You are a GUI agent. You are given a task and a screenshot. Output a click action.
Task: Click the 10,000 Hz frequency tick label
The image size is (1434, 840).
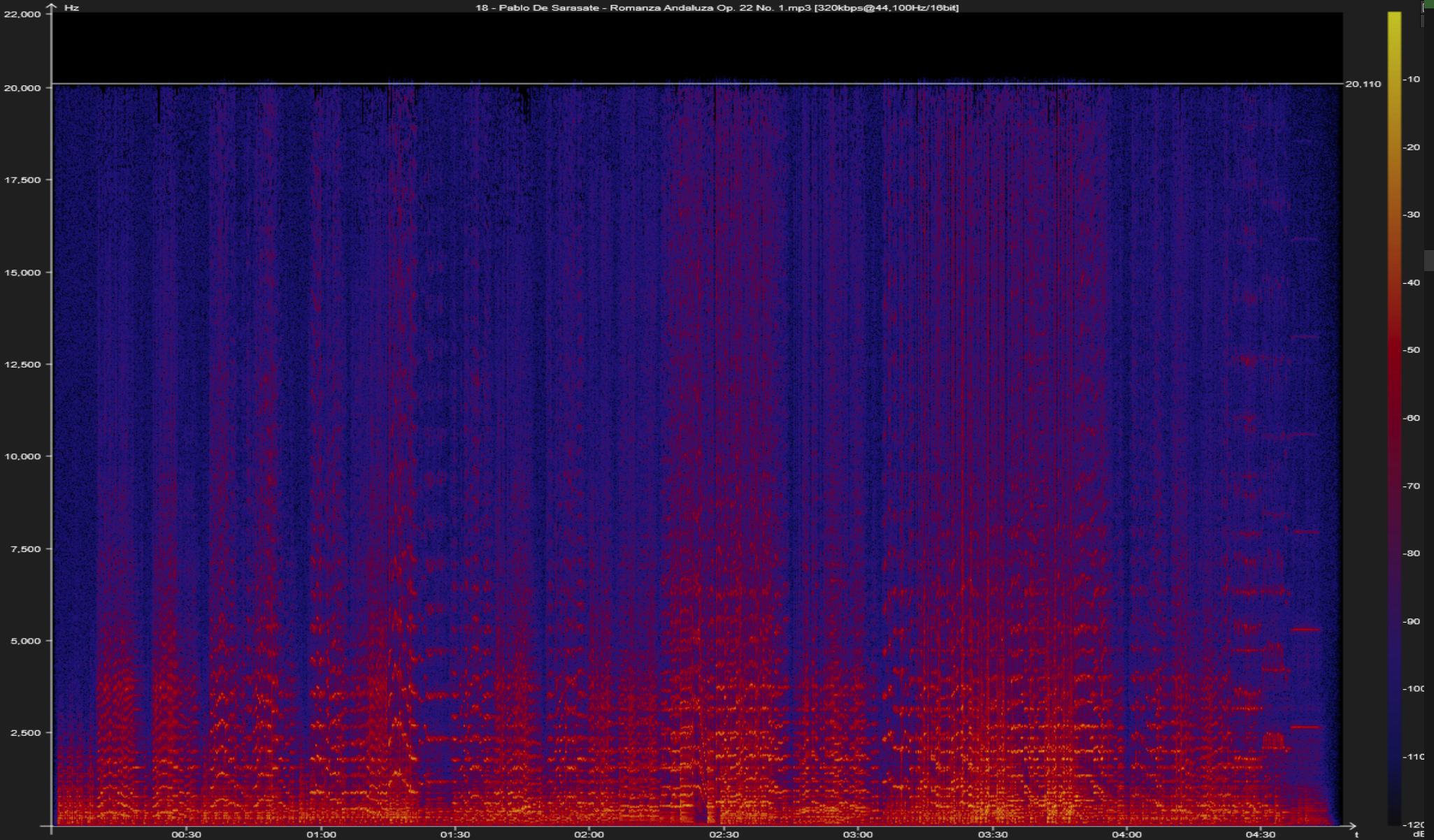point(22,456)
